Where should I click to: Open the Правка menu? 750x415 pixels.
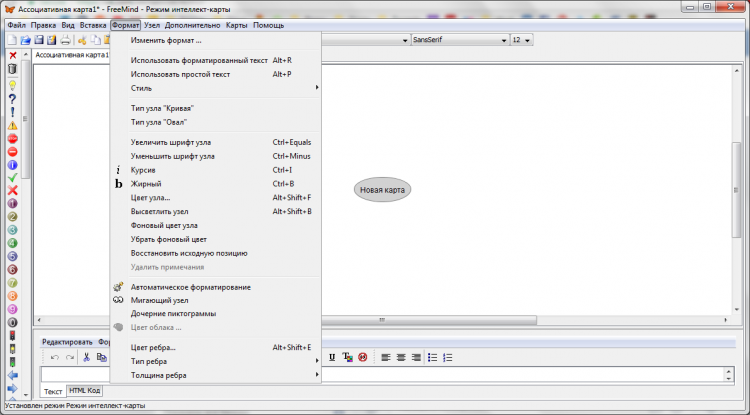pyautogui.click(x=44, y=25)
